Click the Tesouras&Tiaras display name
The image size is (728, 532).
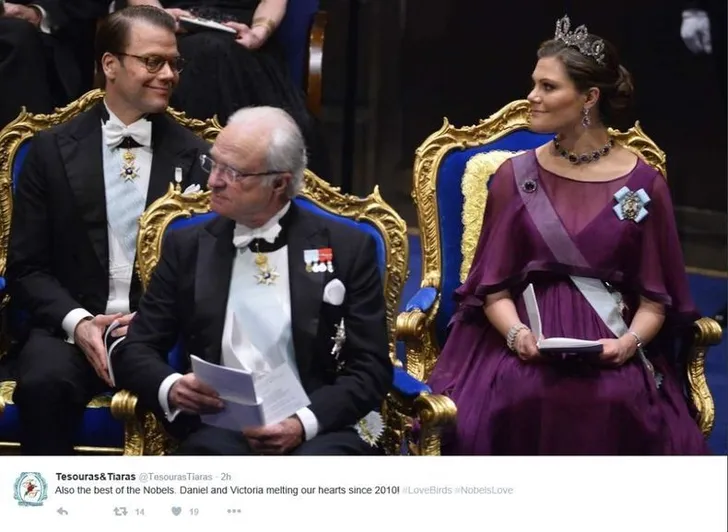(96, 477)
